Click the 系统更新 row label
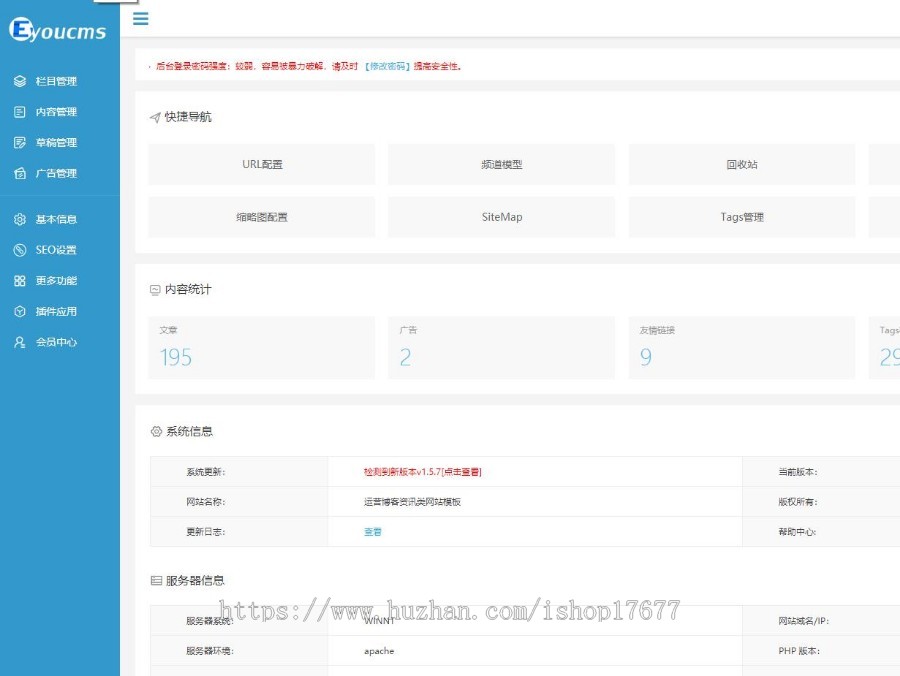Viewport: 900px width, 676px height. pyautogui.click(x=205, y=472)
